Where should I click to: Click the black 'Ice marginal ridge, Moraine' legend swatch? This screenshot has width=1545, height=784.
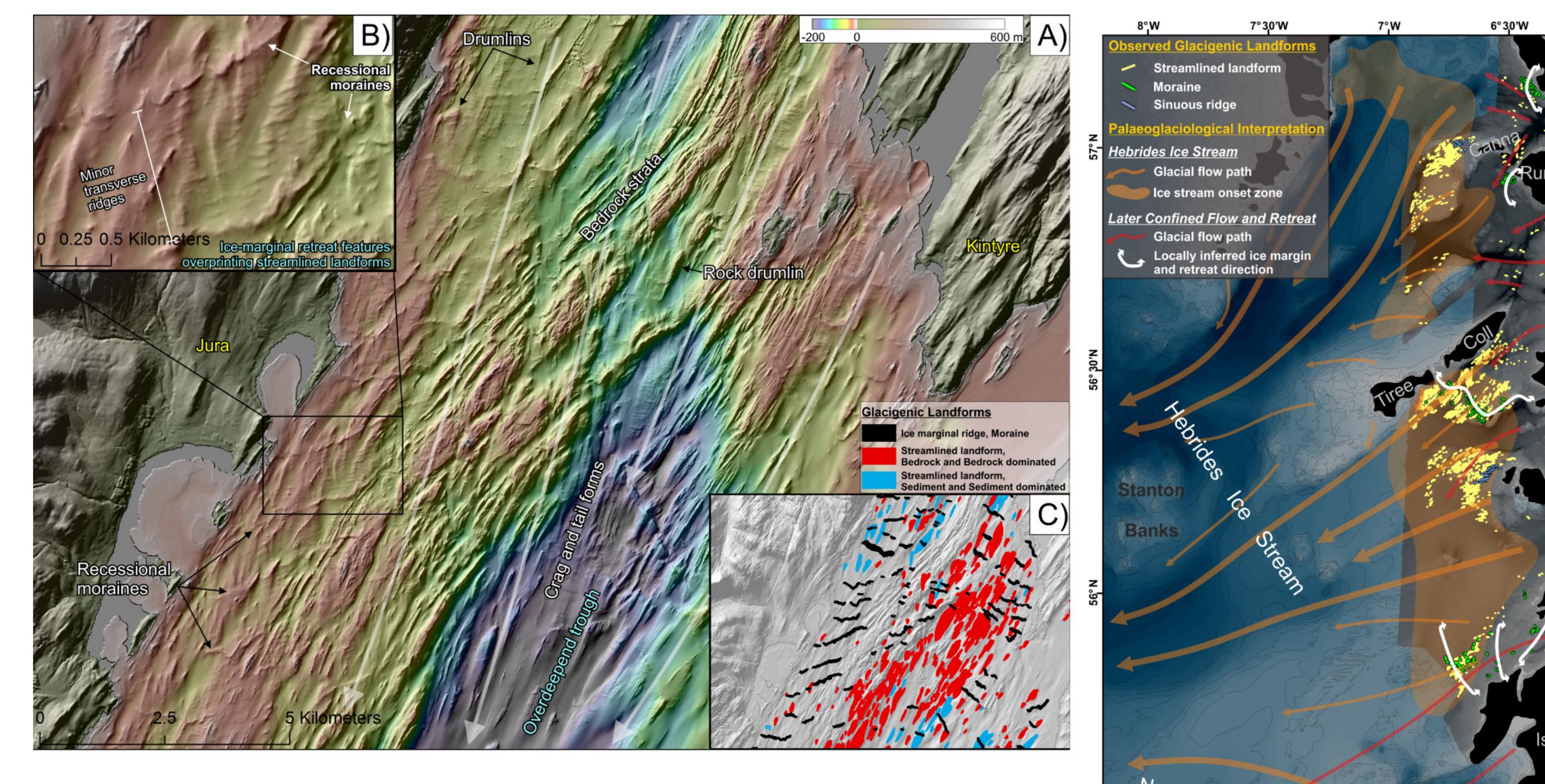pyautogui.click(x=879, y=433)
